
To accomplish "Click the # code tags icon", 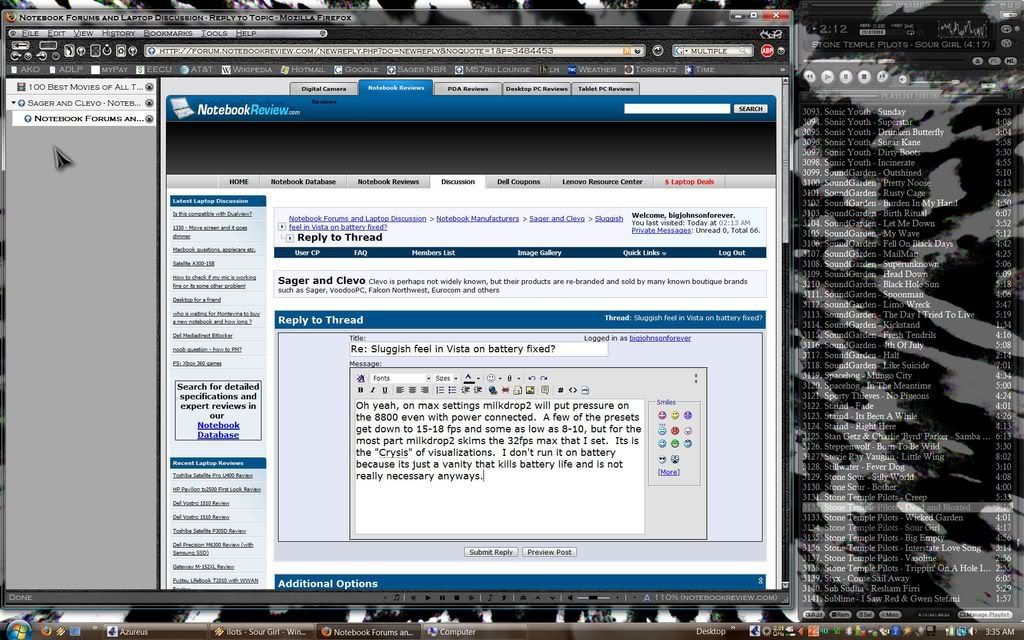I will pyautogui.click(x=560, y=391).
